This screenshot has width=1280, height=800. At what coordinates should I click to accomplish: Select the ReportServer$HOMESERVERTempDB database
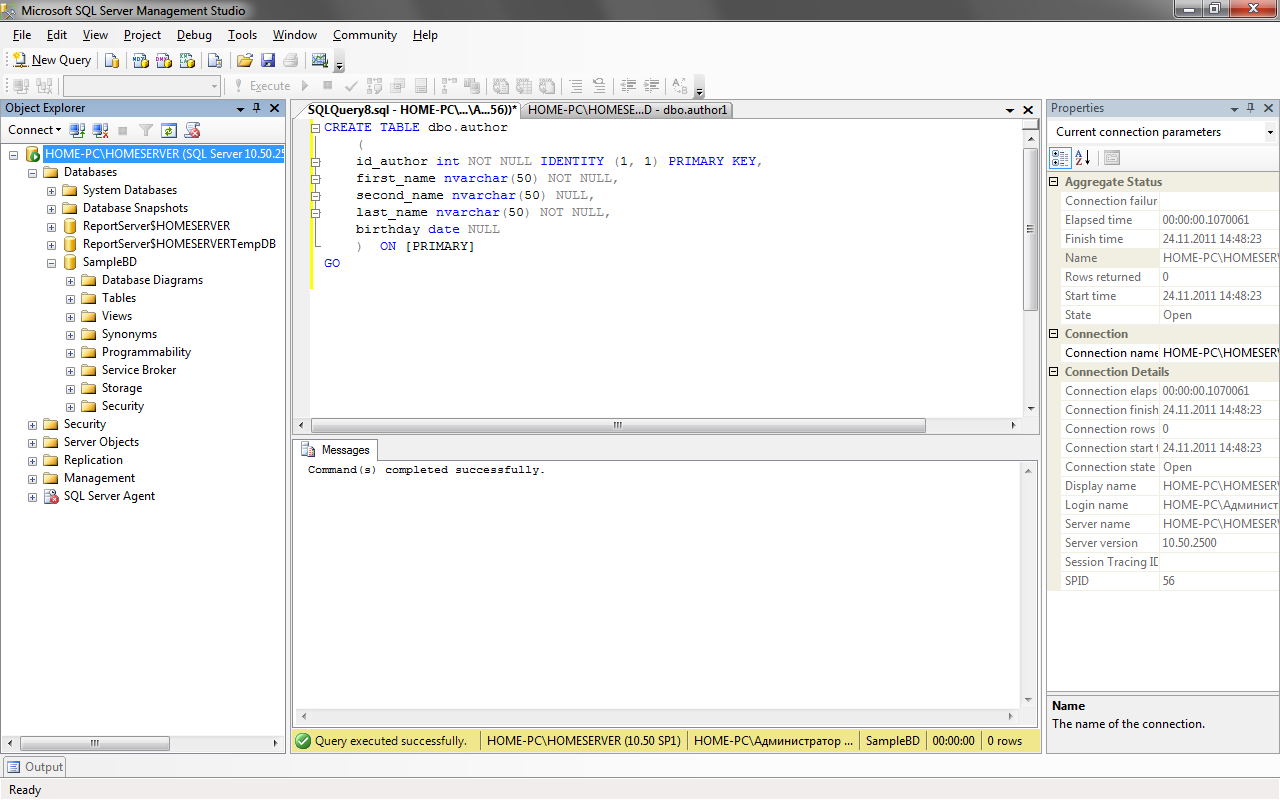point(179,244)
